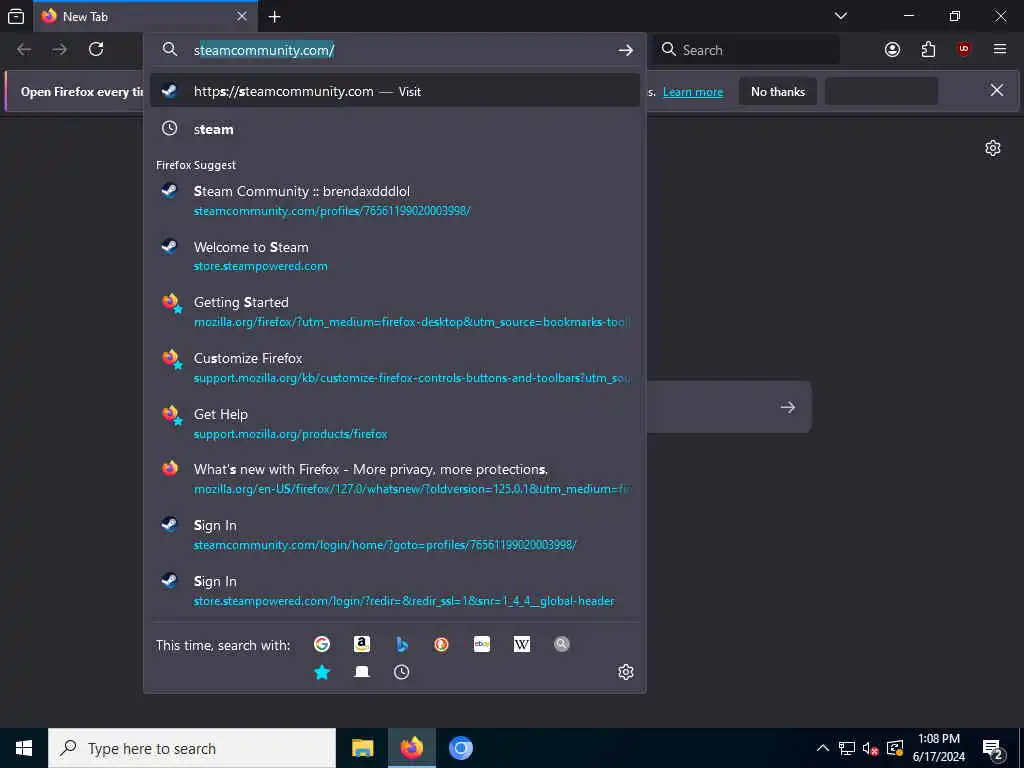This screenshot has height=768, width=1024.
Task: Click the Learn more link
Action: click(693, 92)
